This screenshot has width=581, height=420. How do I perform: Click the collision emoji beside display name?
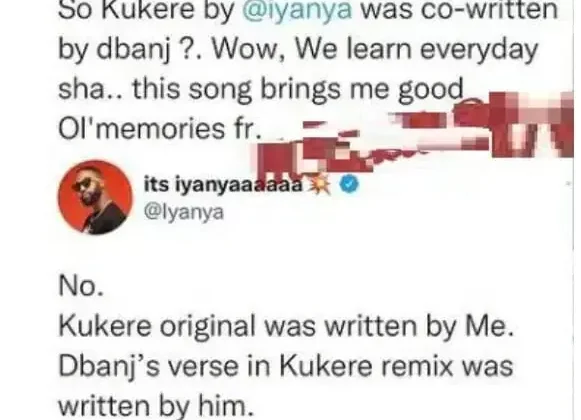320,185
